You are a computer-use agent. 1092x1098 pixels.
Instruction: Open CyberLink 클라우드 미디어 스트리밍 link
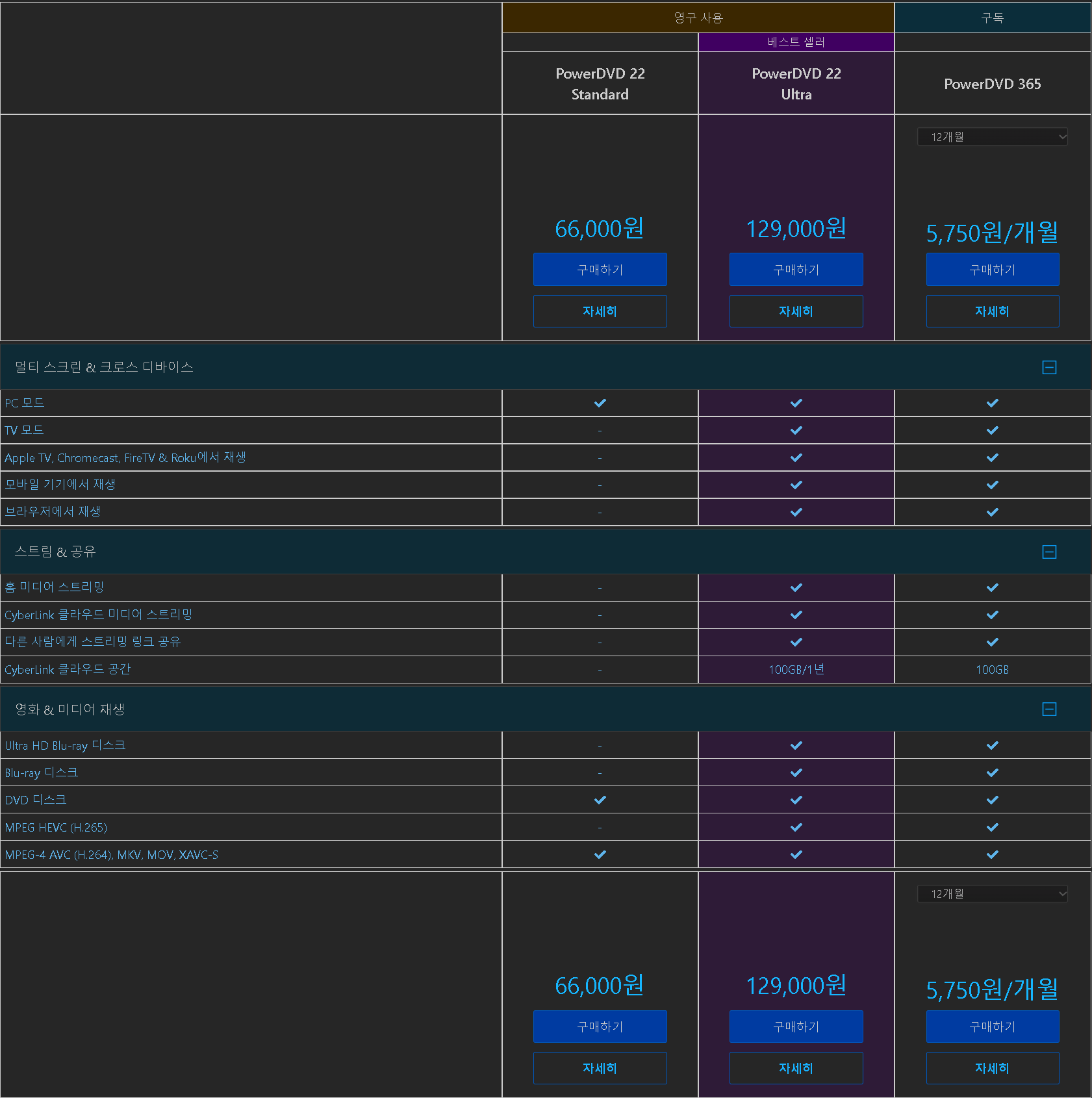(x=99, y=615)
